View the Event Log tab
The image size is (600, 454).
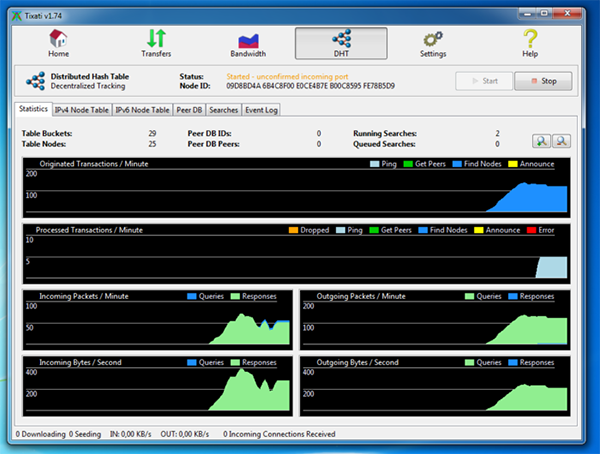point(261,110)
